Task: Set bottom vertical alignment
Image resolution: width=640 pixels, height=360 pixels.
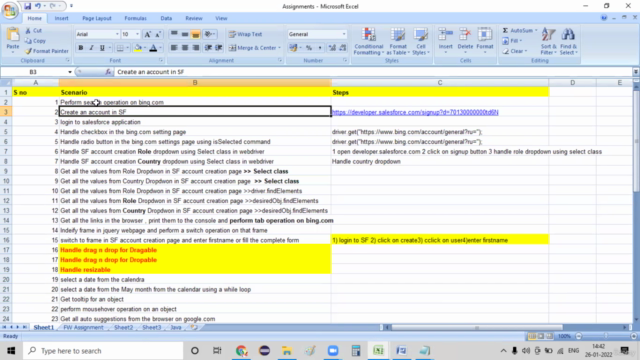Action: pos(196,34)
